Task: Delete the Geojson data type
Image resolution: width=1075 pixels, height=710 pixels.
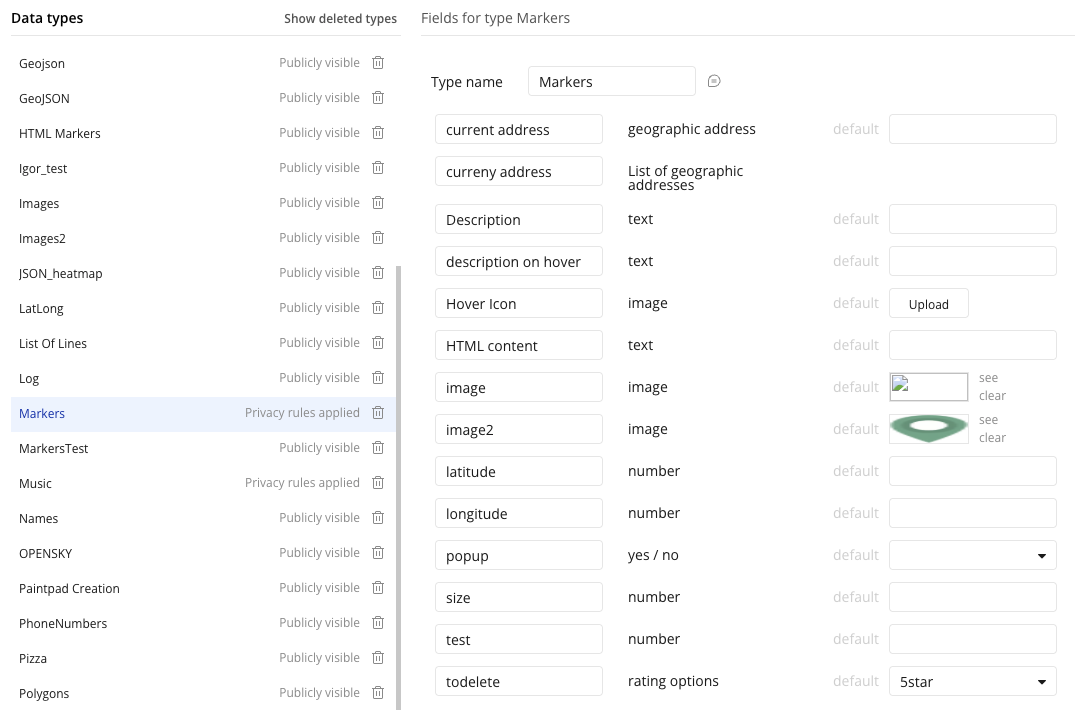Action: (x=378, y=63)
